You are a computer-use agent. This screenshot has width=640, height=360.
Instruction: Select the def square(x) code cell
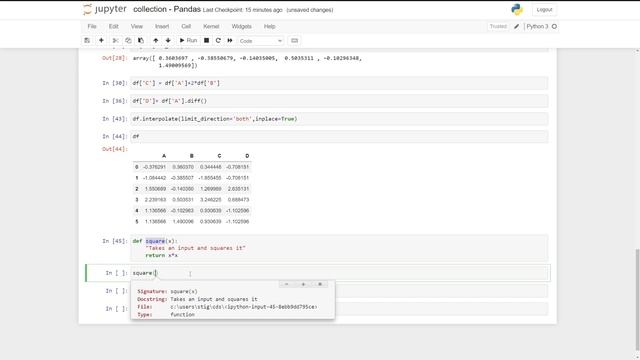(339, 248)
